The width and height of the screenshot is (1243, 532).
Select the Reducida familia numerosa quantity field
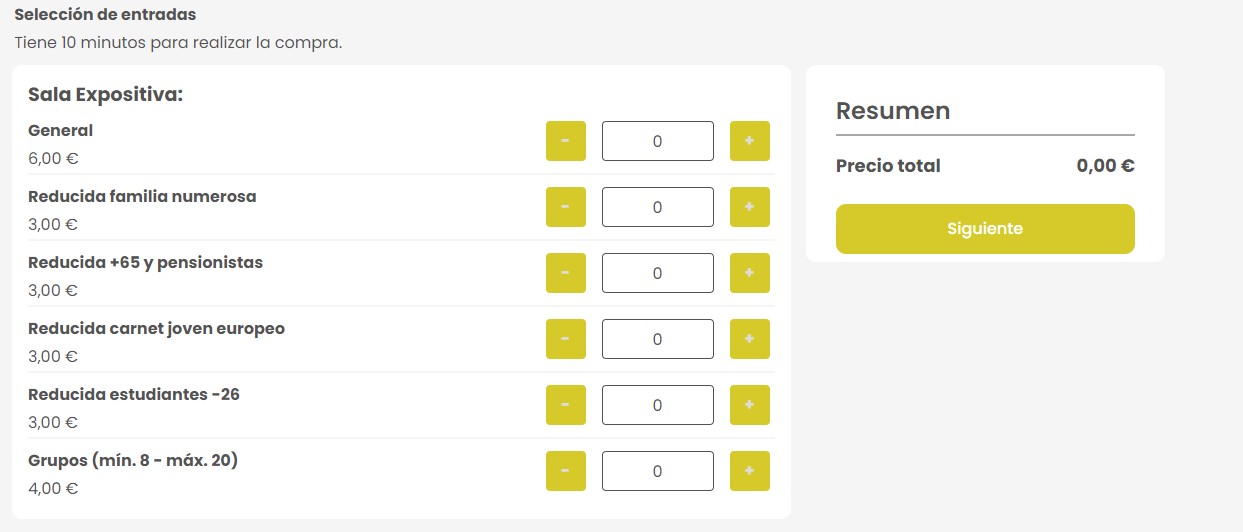(x=658, y=207)
